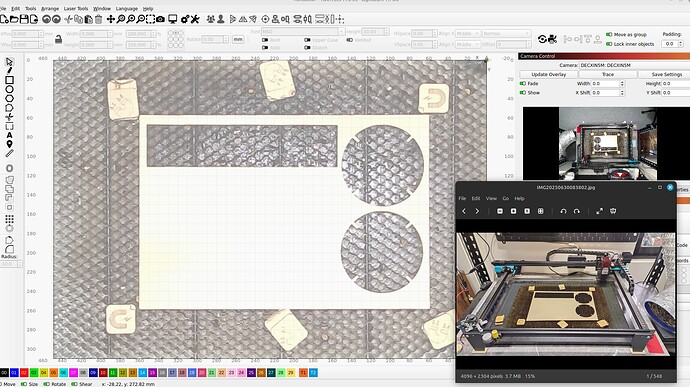Toggle the Distort text switch
The height and width of the screenshot is (387, 690).
point(307,48)
